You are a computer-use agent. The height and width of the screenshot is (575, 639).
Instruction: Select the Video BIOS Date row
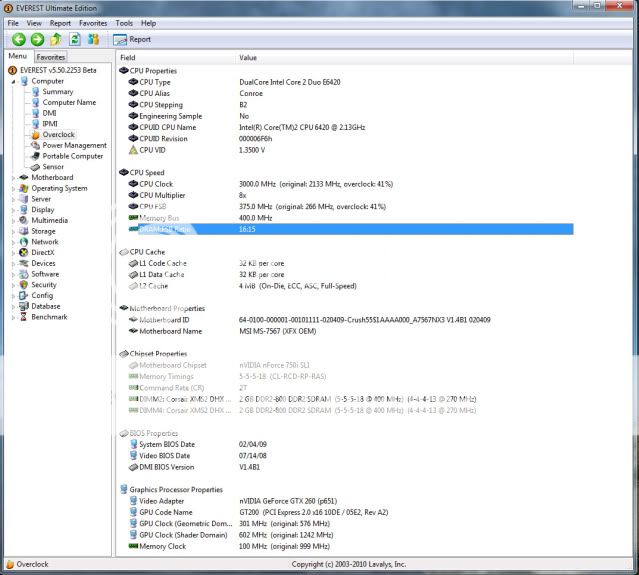click(x=350, y=456)
